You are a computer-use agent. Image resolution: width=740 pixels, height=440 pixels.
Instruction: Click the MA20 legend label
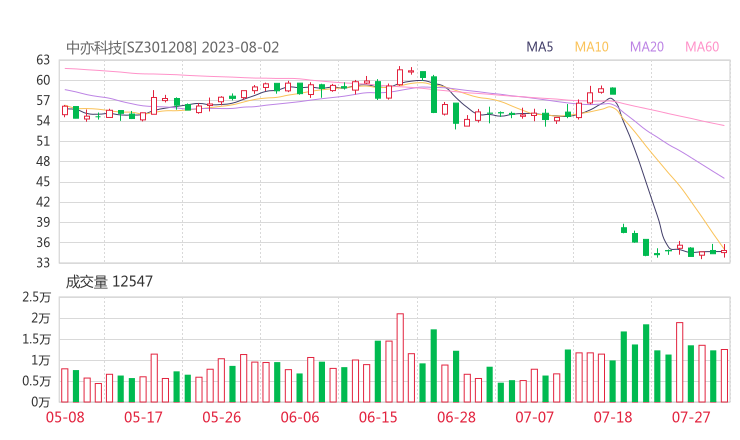[x=647, y=47]
